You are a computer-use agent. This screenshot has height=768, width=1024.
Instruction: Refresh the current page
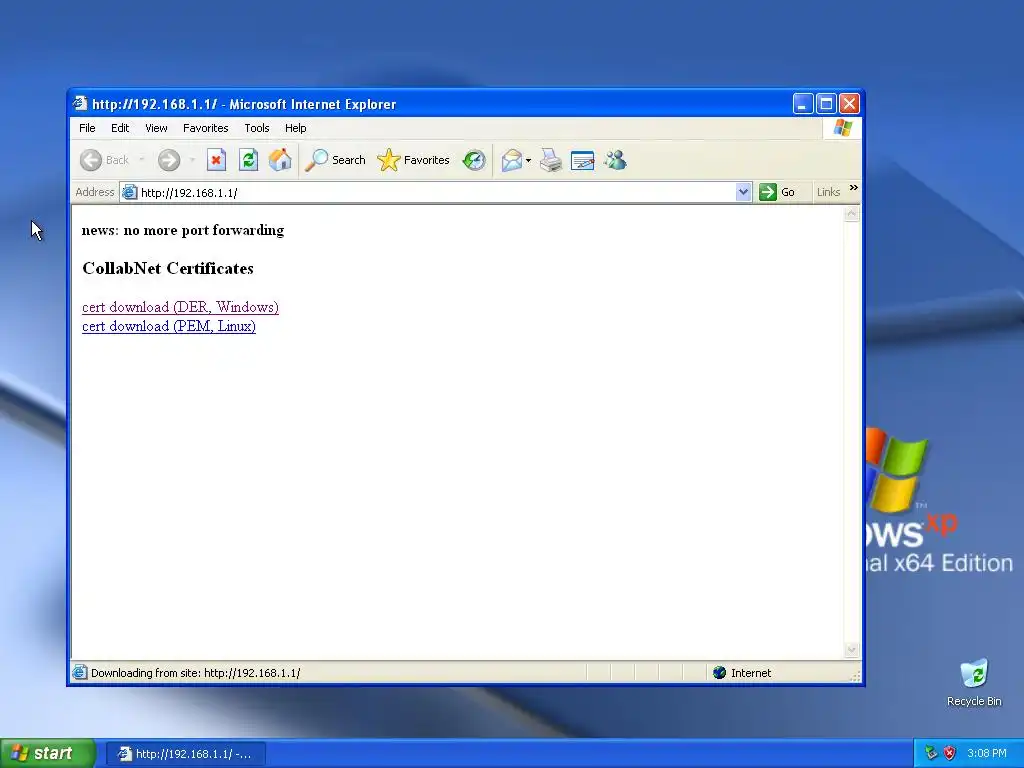click(x=248, y=160)
